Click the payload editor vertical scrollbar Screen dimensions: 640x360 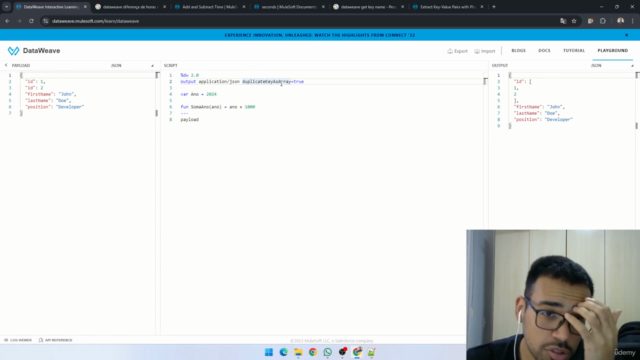pos(157,94)
